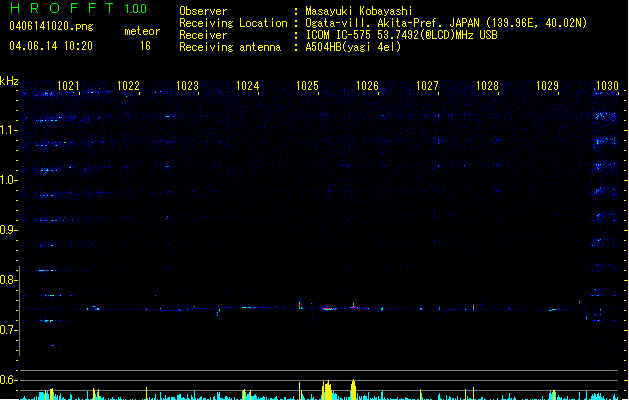
Task: Click the Receiving antenna label
Action: point(230,47)
